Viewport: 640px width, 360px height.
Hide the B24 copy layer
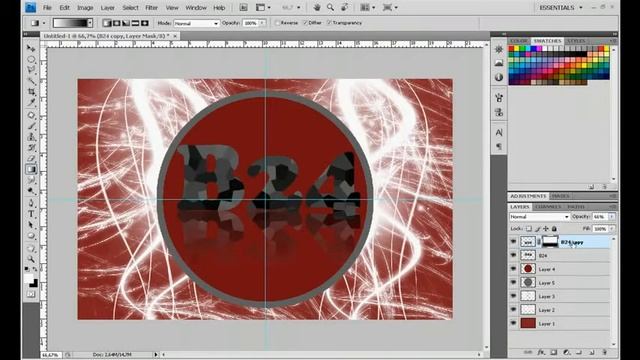(x=513, y=242)
